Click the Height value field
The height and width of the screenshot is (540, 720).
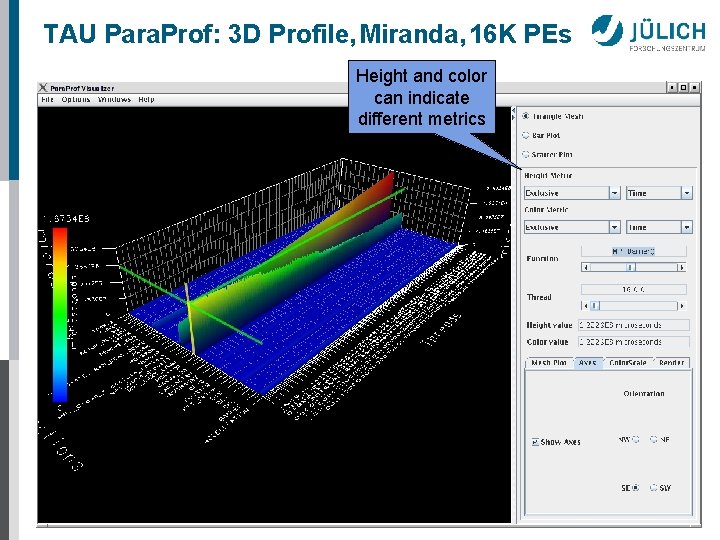point(634,325)
